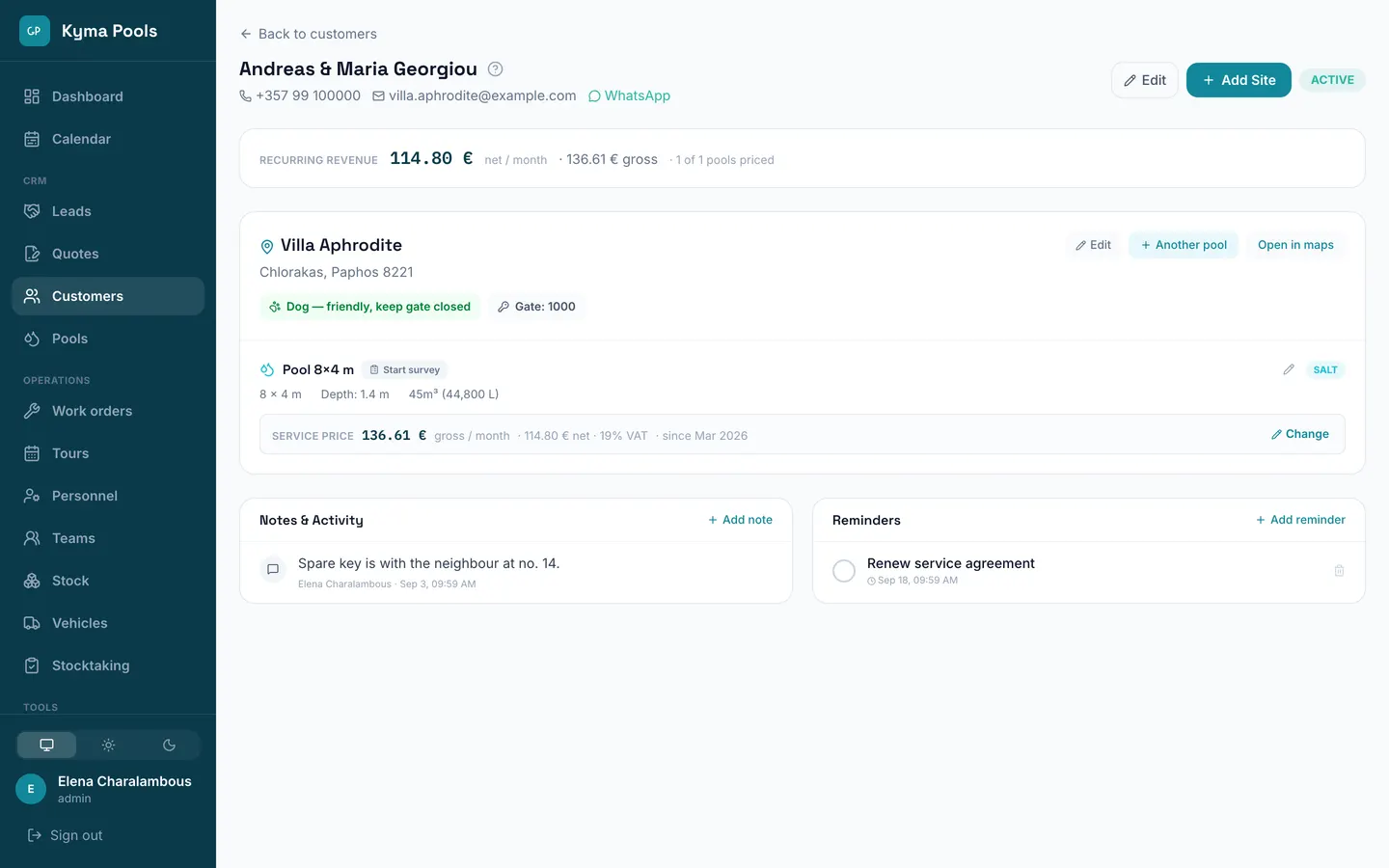Viewport: 1389px width, 868px height.
Task: Click the spare key note comment icon
Action: point(273,569)
